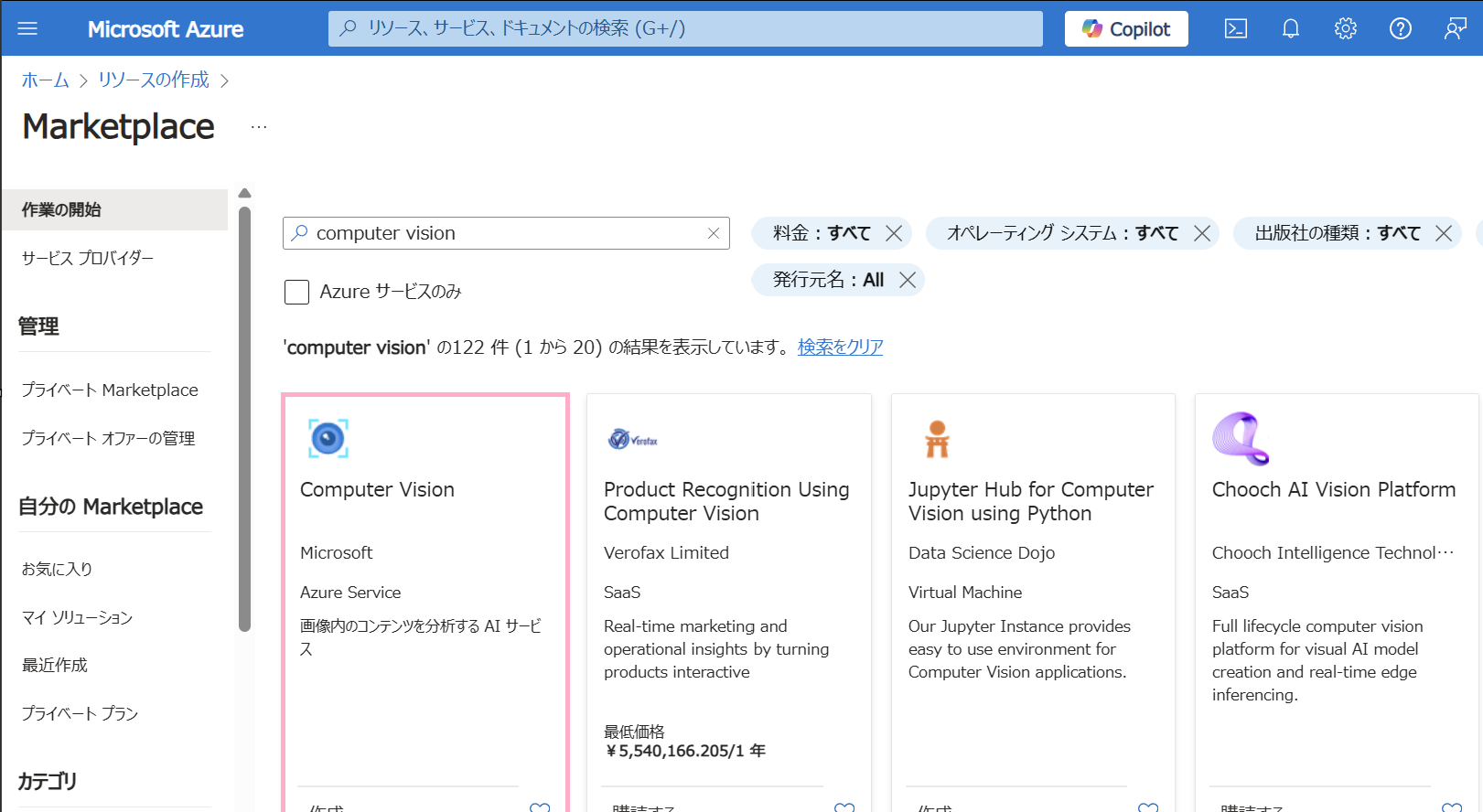Open the portal settings gear

(1345, 28)
